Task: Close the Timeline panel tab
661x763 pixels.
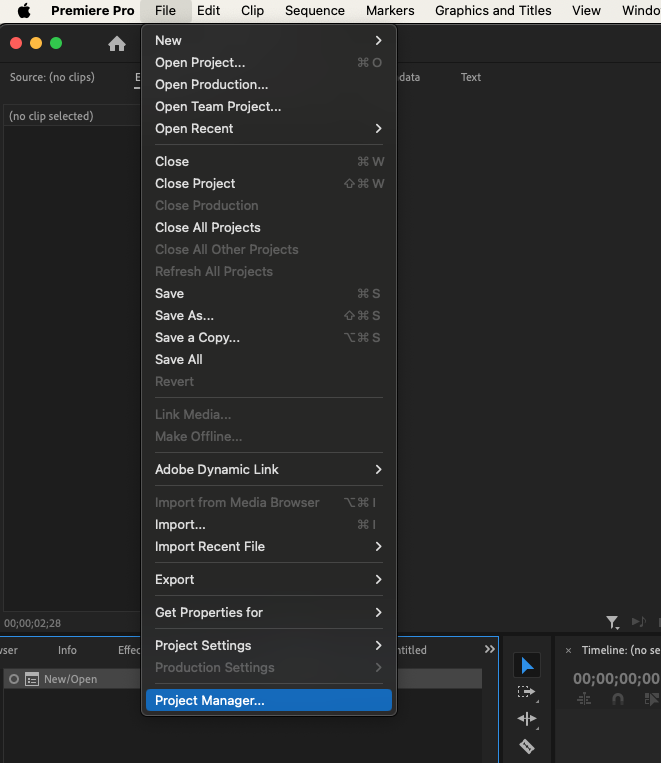Action: (568, 650)
